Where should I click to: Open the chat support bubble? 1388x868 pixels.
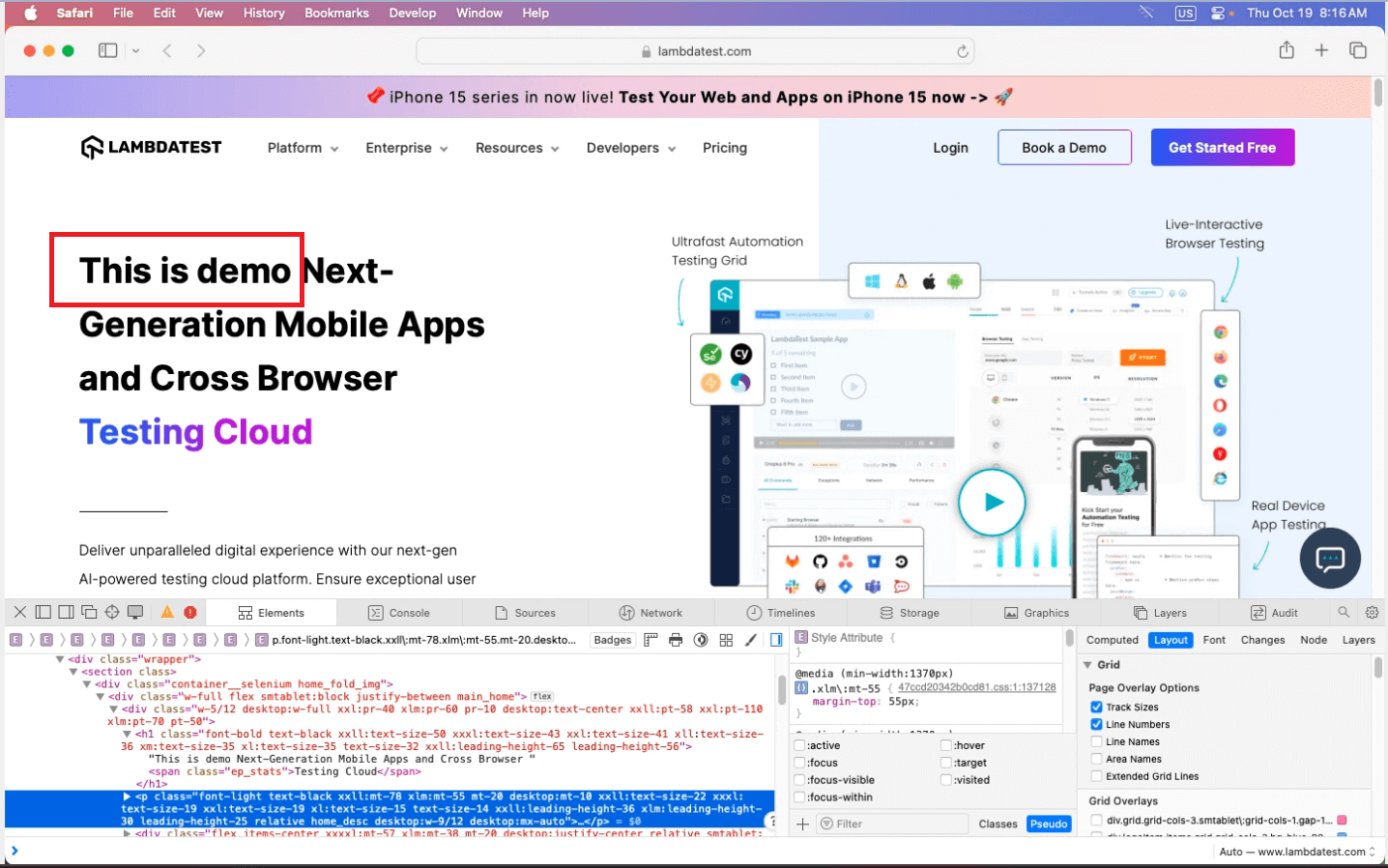tap(1330, 559)
